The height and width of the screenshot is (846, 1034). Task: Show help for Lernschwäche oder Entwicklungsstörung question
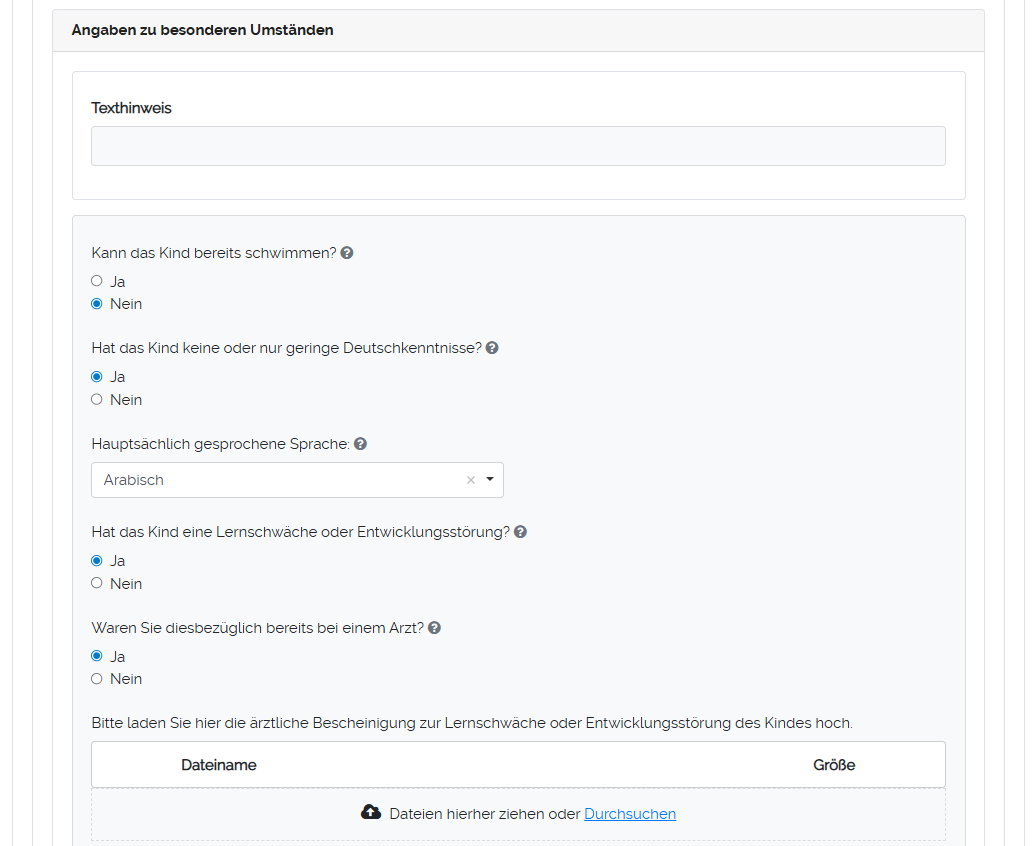520,532
